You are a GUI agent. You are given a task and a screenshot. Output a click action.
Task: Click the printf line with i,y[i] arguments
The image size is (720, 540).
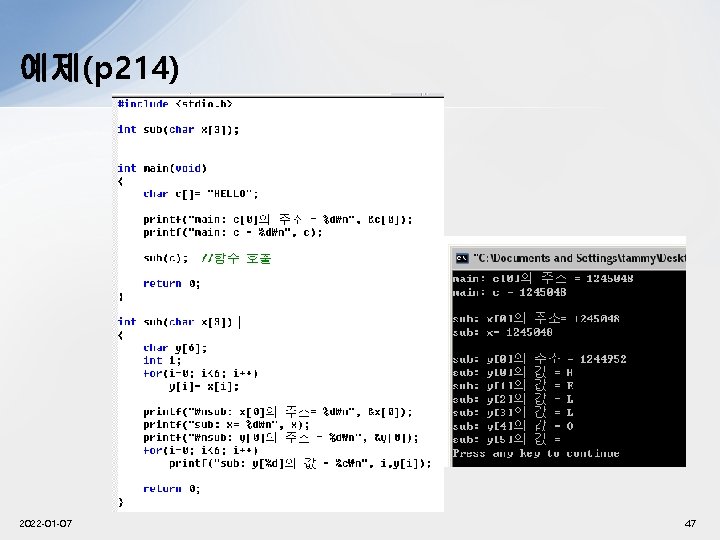coord(300,463)
